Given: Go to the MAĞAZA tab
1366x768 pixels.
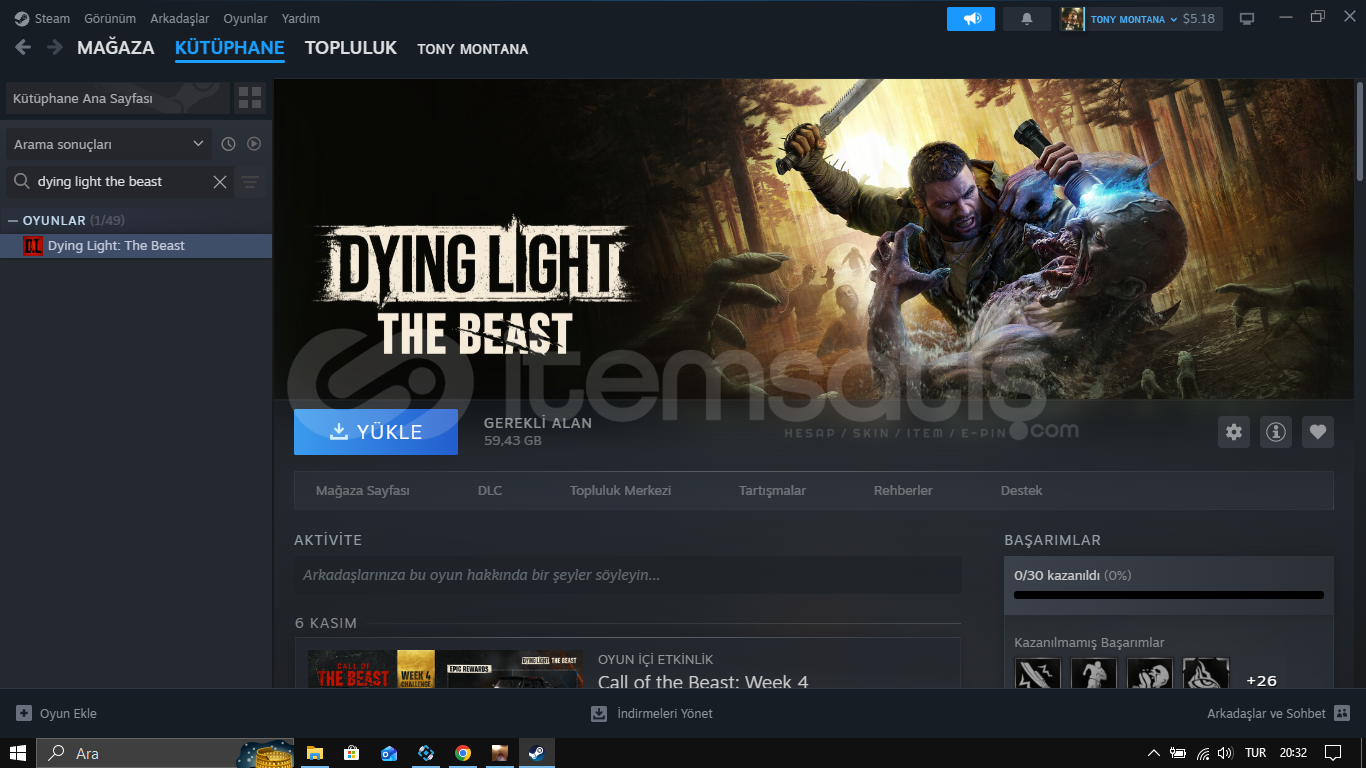Looking at the screenshot, I should (x=116, y=48).
